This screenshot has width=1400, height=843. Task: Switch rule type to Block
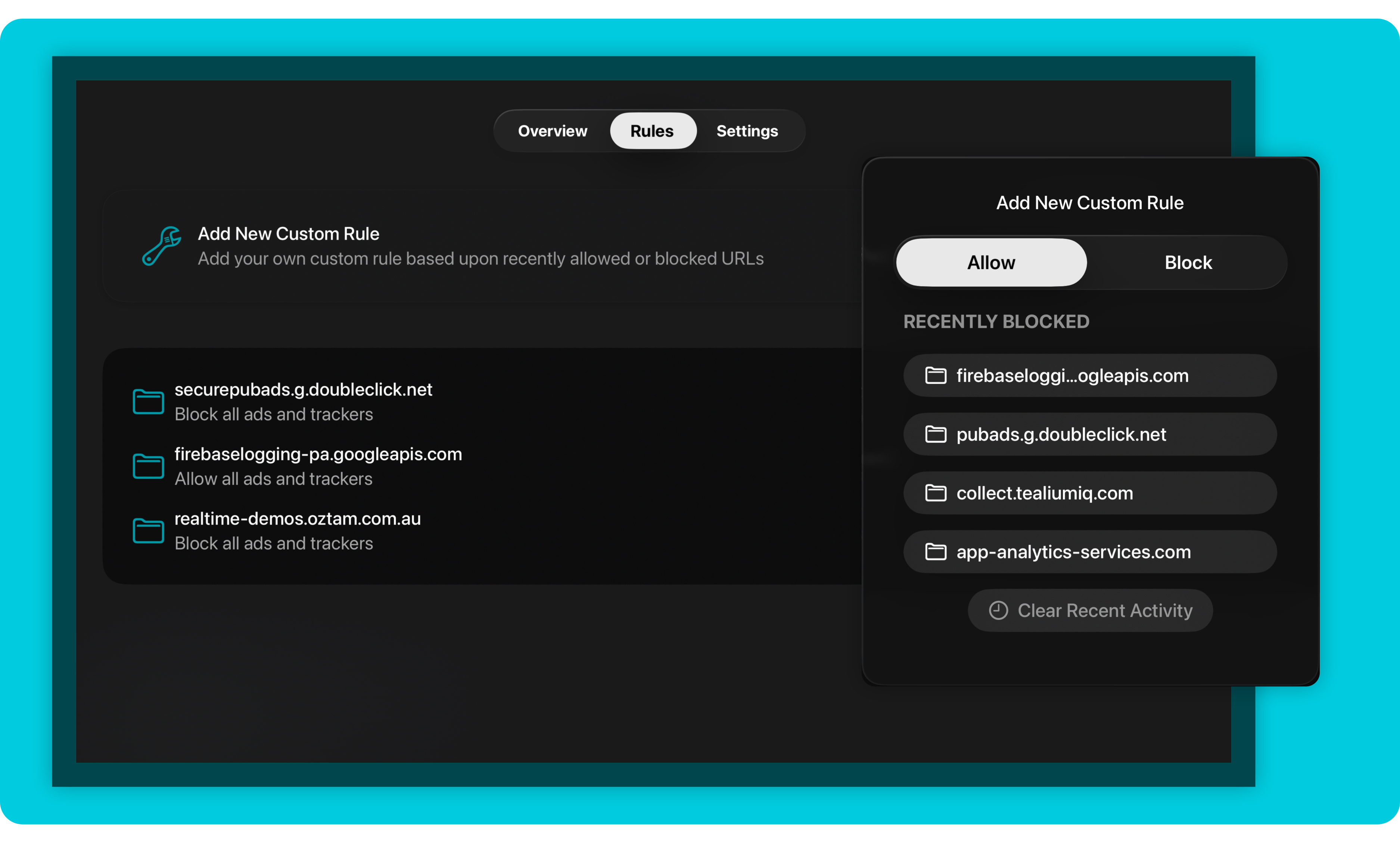(x=1188, y=262)
